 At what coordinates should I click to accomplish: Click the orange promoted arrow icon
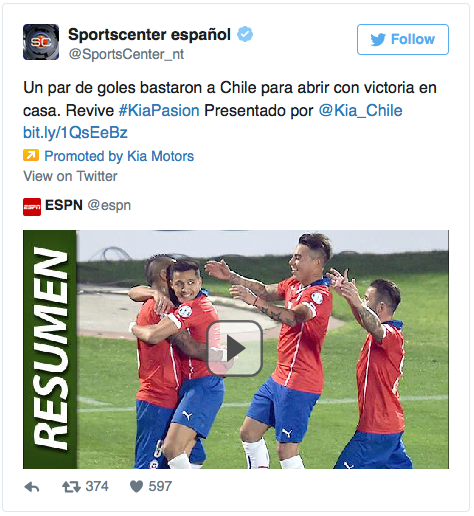(x=31, y=155)
